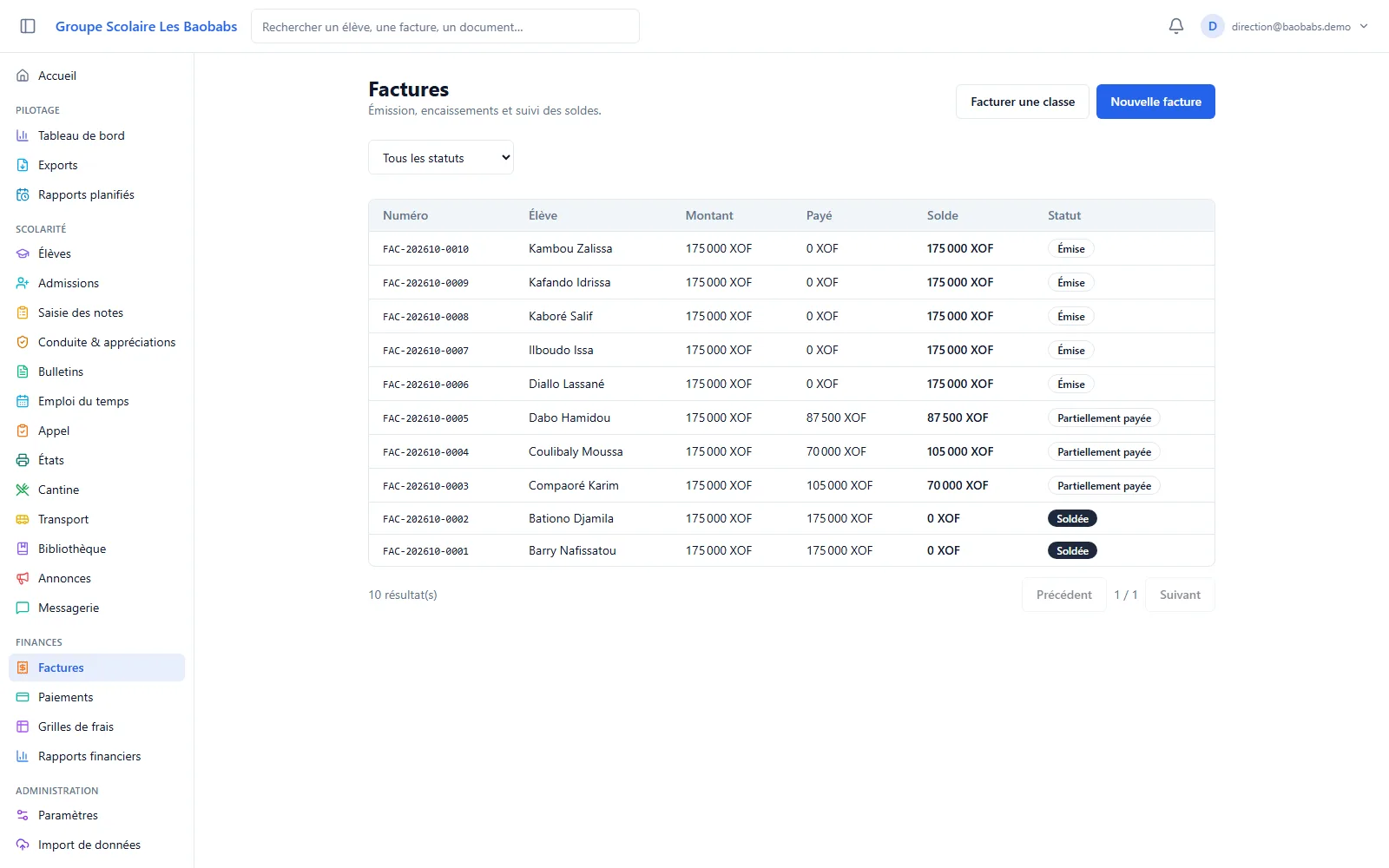Select invoice number FAC-202610-0002

pyautogui.click(x=425, y=519)
